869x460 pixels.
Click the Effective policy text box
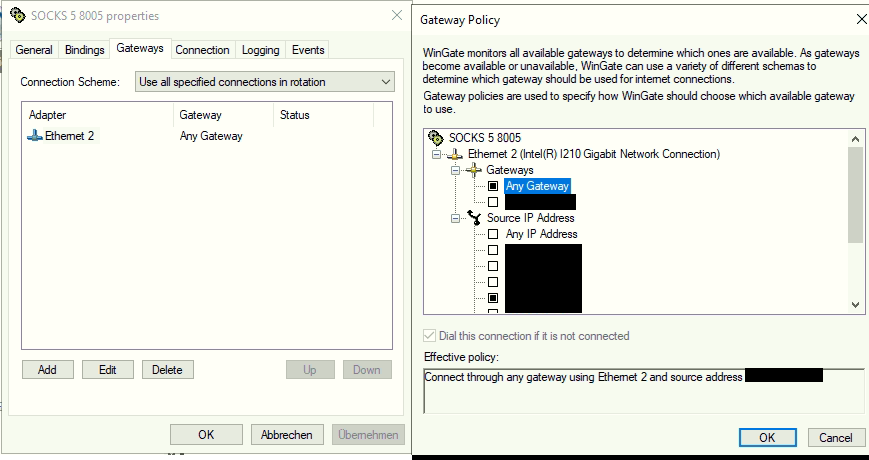(x=643, y=391)
